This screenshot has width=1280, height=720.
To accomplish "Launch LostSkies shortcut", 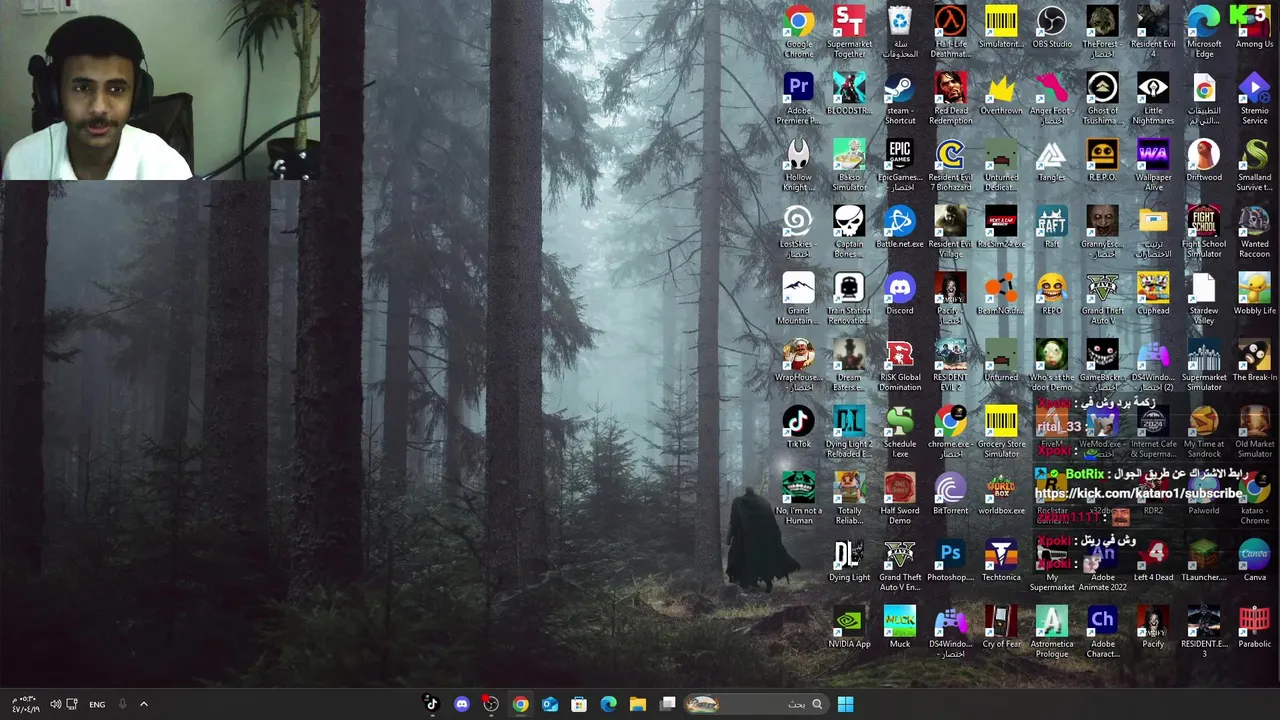I will [798, 231].
